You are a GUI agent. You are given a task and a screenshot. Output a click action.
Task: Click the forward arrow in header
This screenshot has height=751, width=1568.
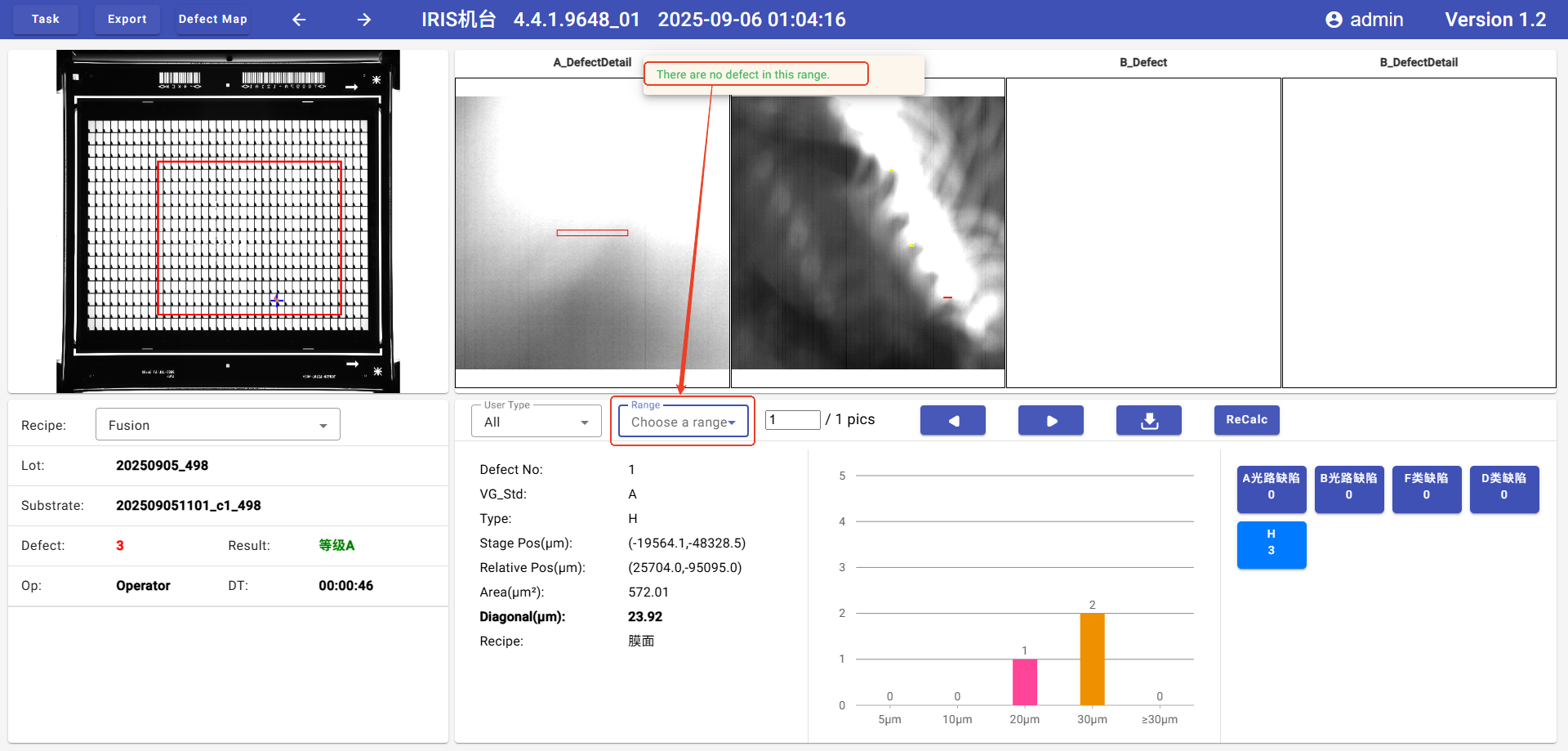pyautogui.click(x=364, y=20)
